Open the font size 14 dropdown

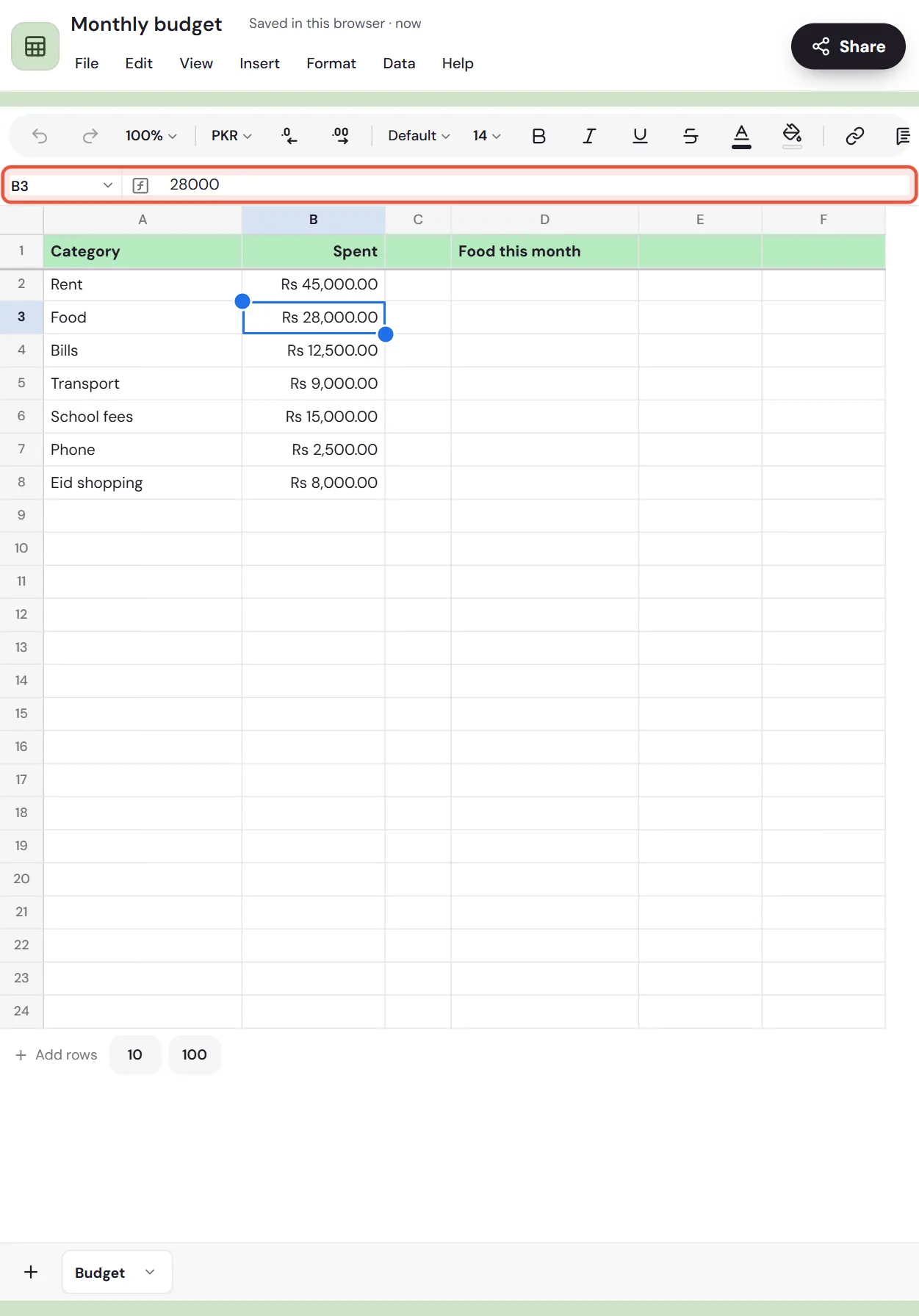(x=486, y=136)
